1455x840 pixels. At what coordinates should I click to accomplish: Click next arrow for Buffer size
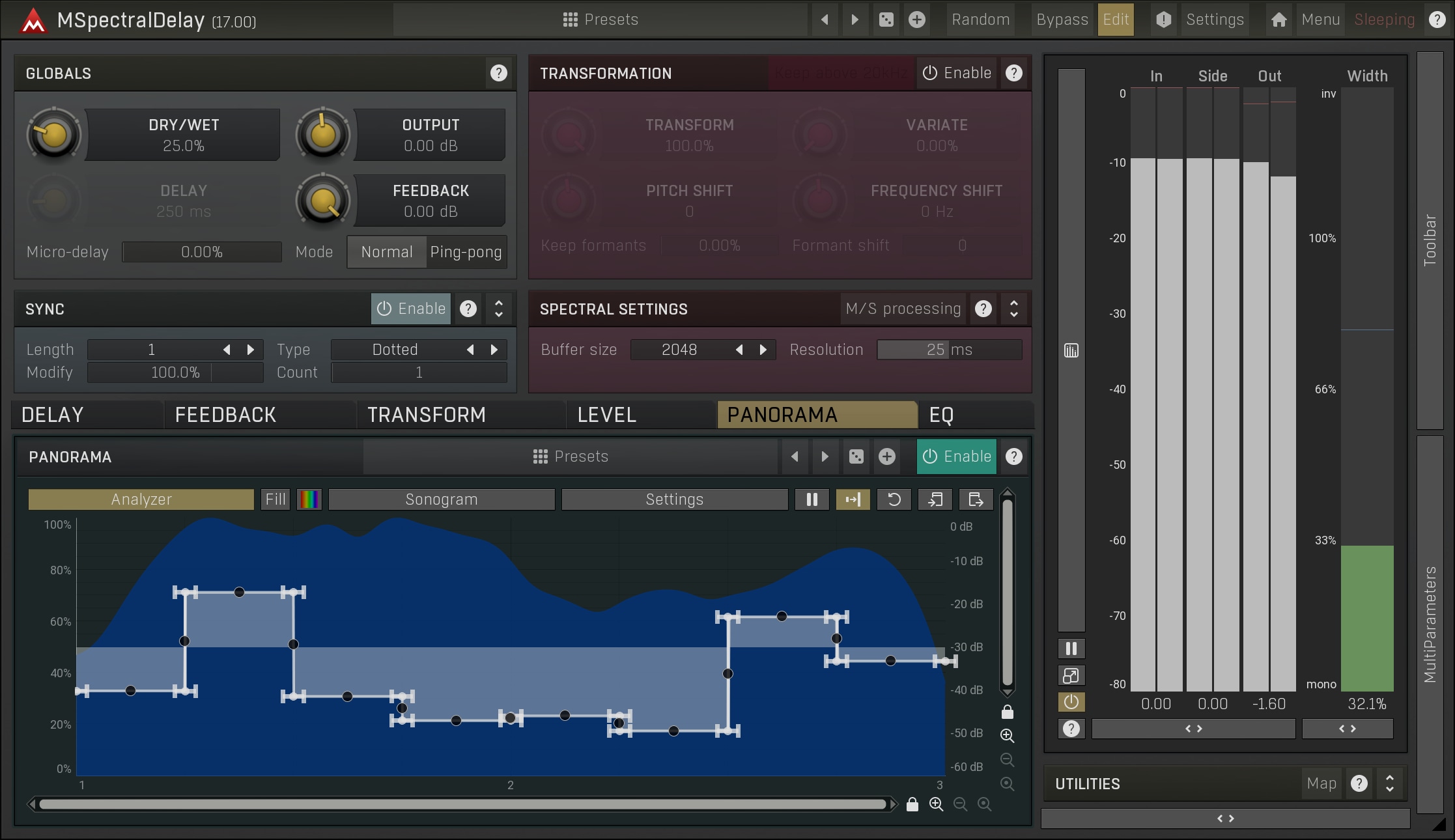click(763, 350)
